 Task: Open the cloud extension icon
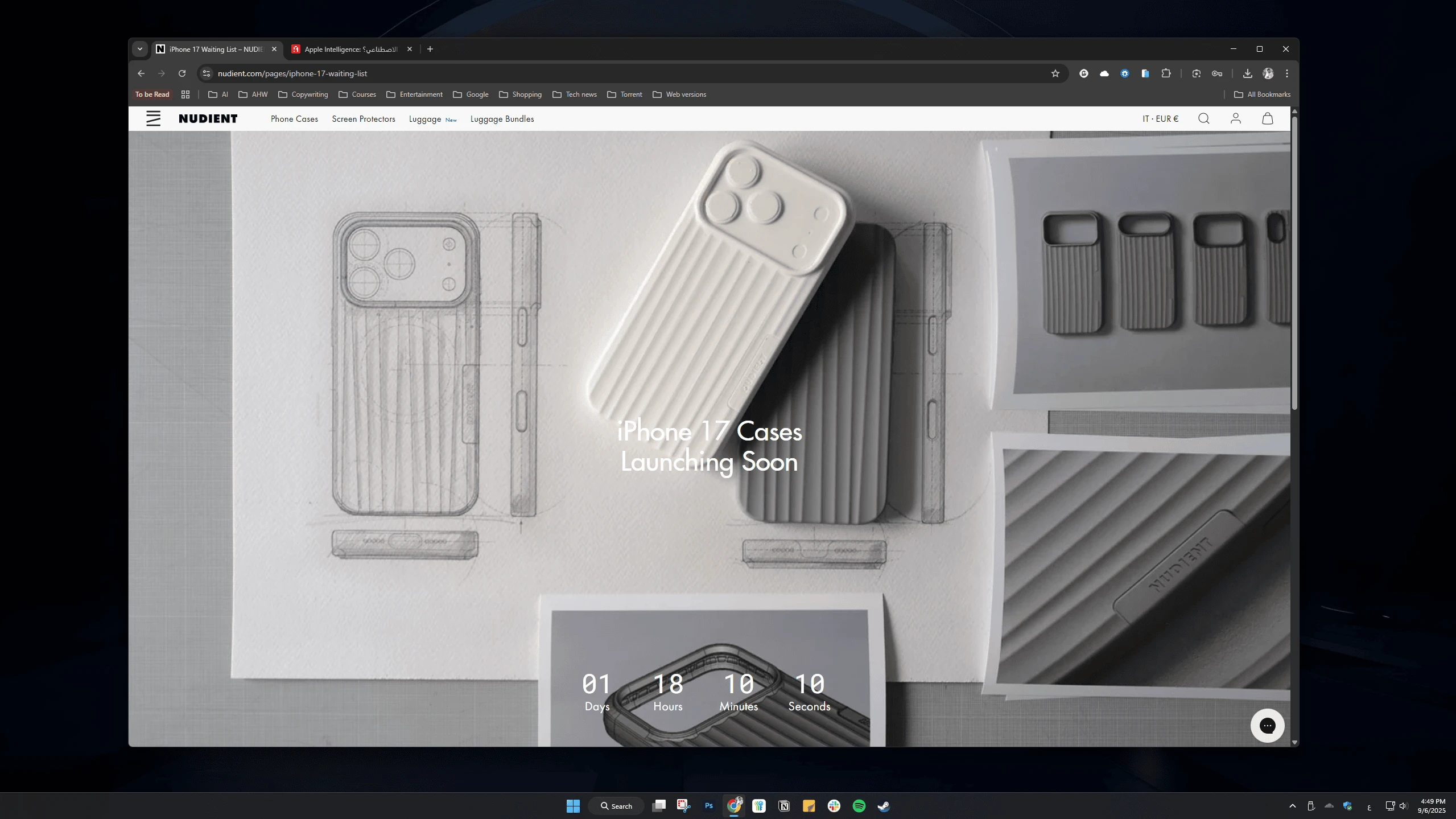pos(1104,73)
